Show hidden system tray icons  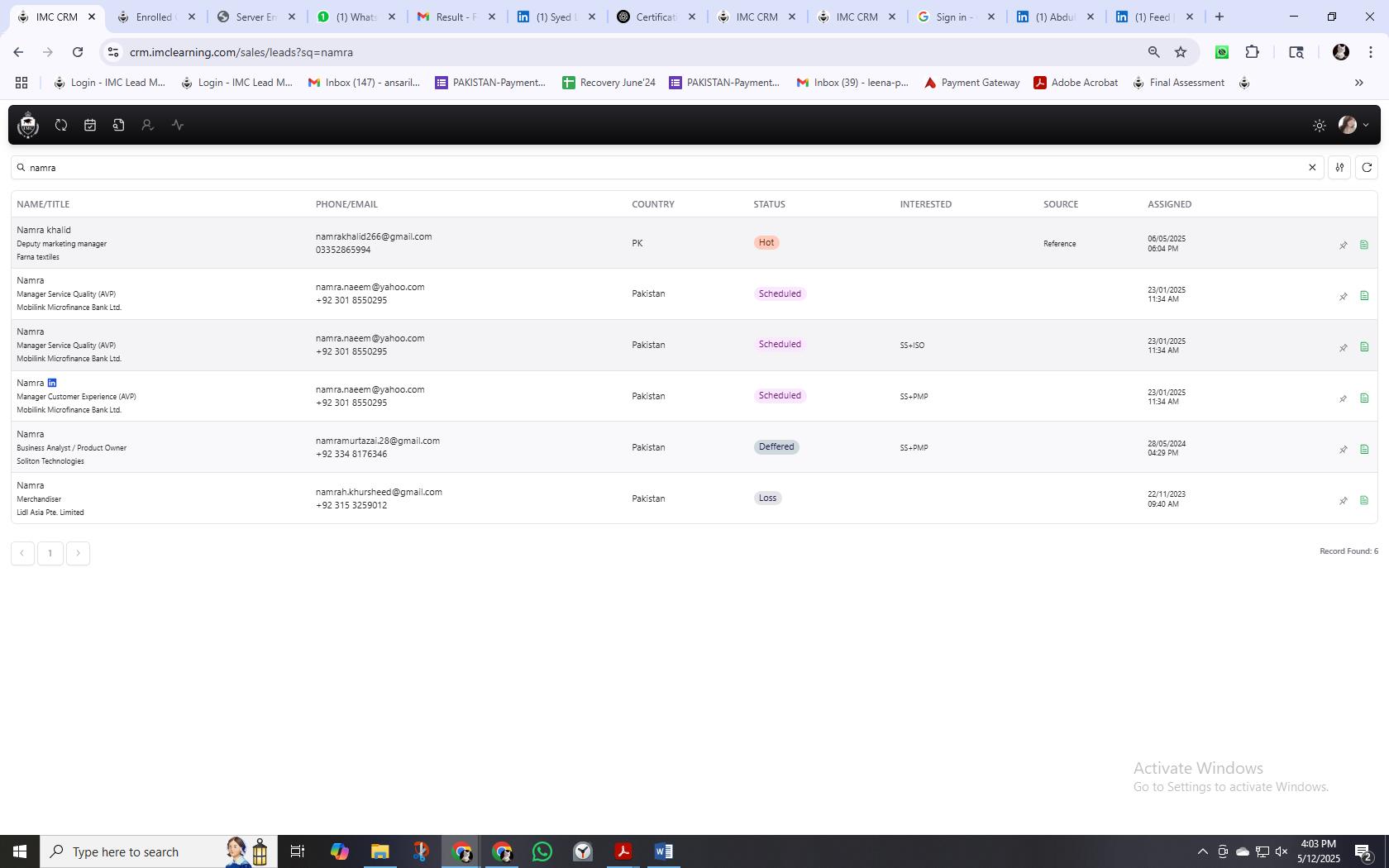pyautogui.click(x=1202, y=851)
